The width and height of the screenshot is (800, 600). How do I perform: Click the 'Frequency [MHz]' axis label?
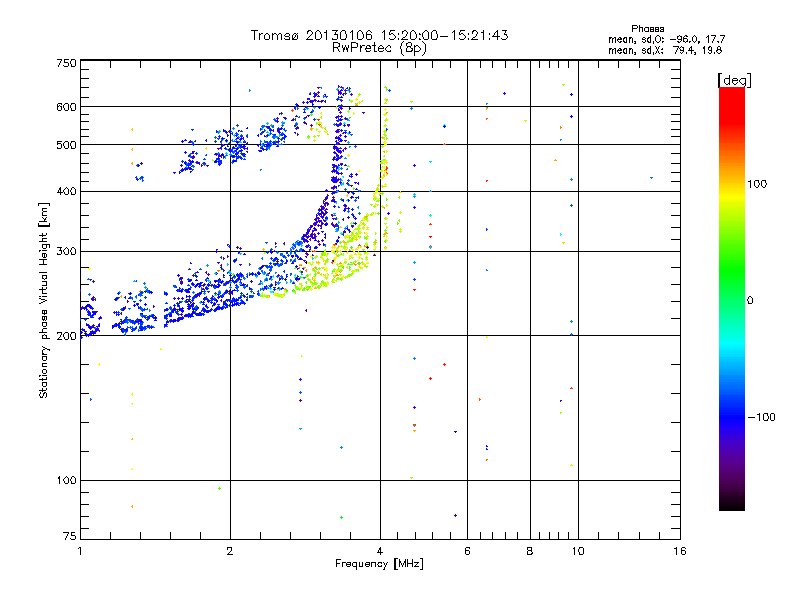point(379,564)
